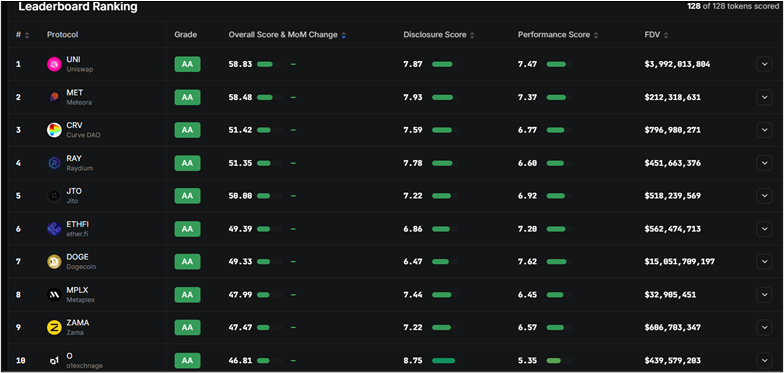Click the AA grade badge for ZAMA
This screenshot has height=373, width=784.
188,328
